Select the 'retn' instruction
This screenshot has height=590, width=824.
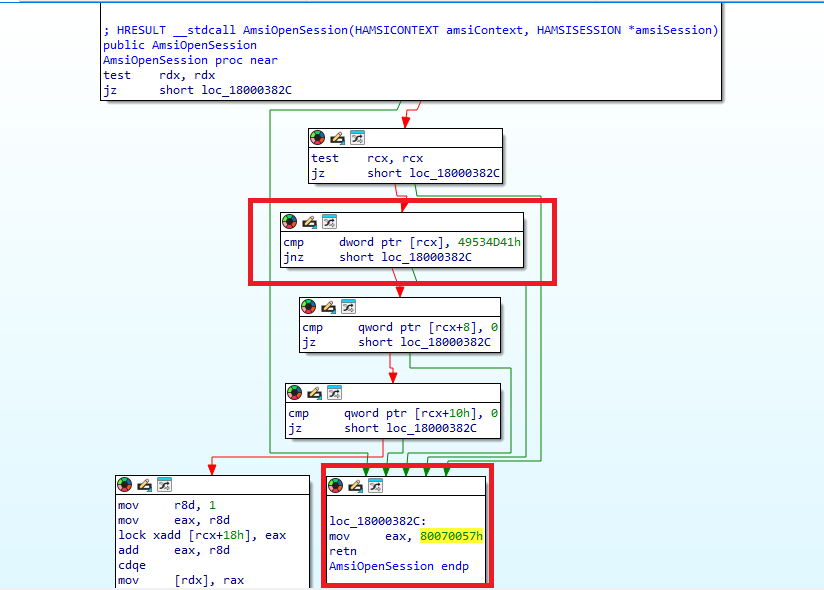coord(343,551)
